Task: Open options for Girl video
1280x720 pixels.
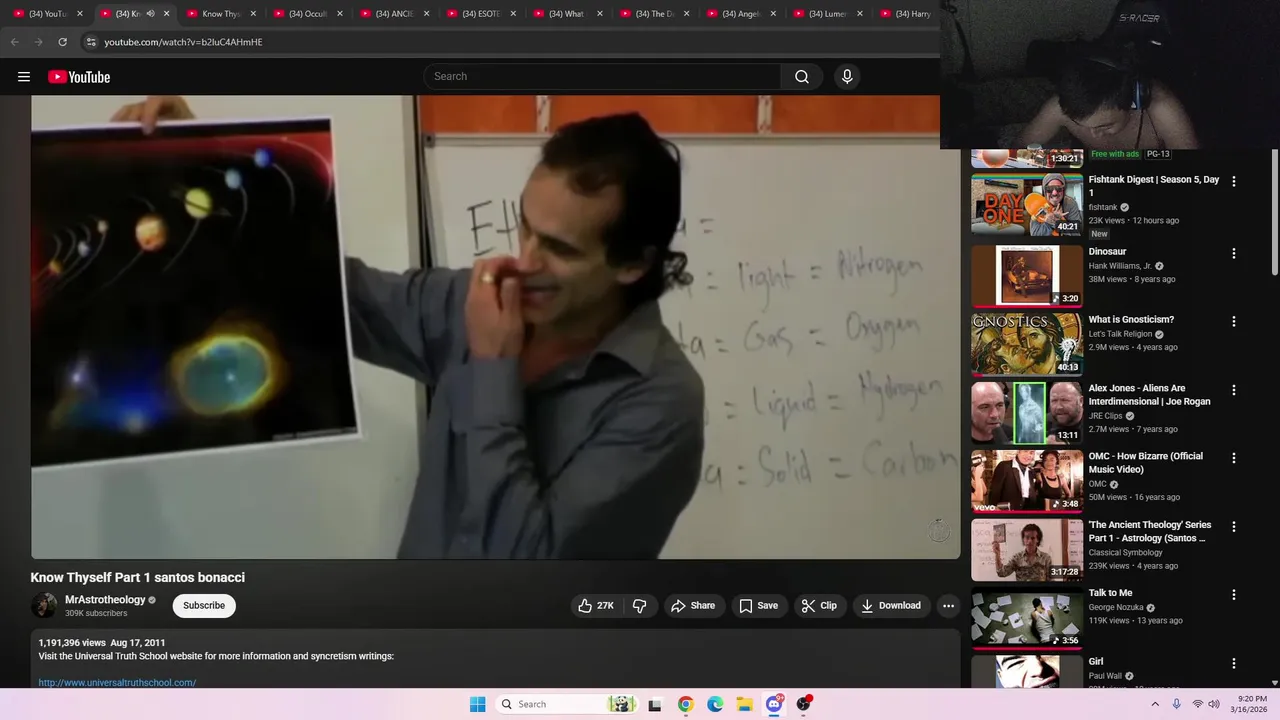Action: (1234, 663)
